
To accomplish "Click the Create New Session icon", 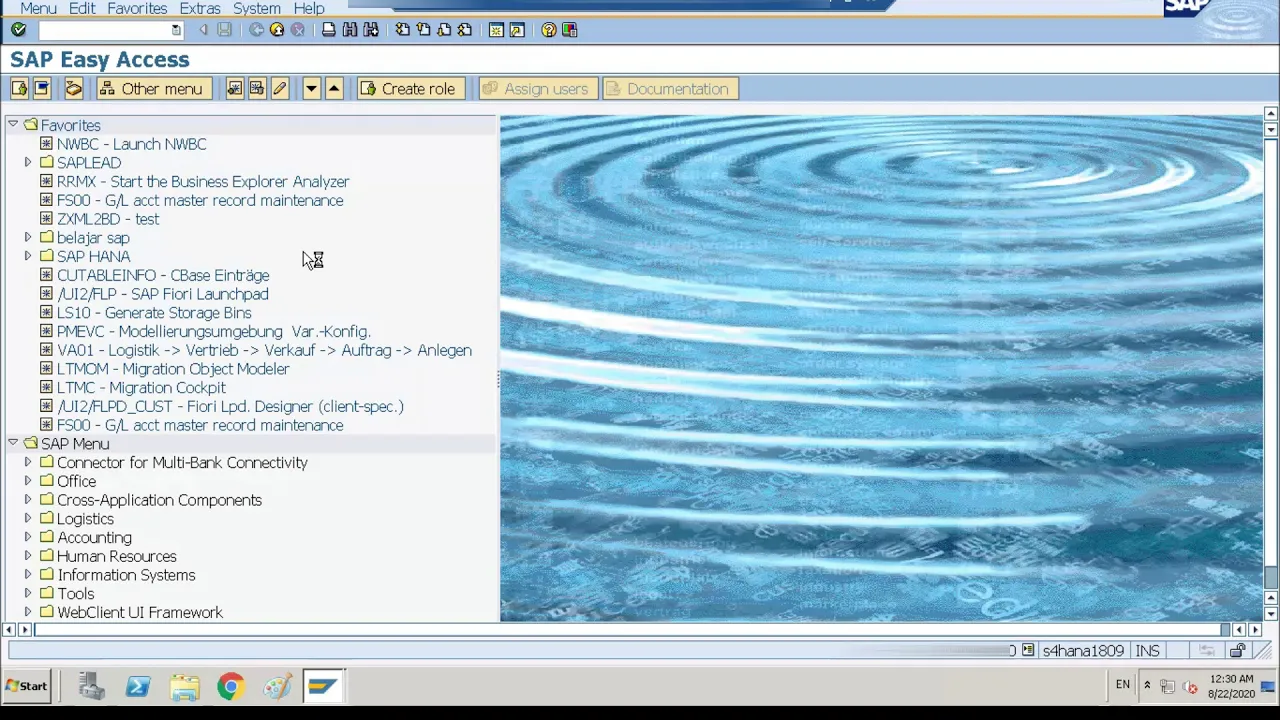I will [496, 30].
